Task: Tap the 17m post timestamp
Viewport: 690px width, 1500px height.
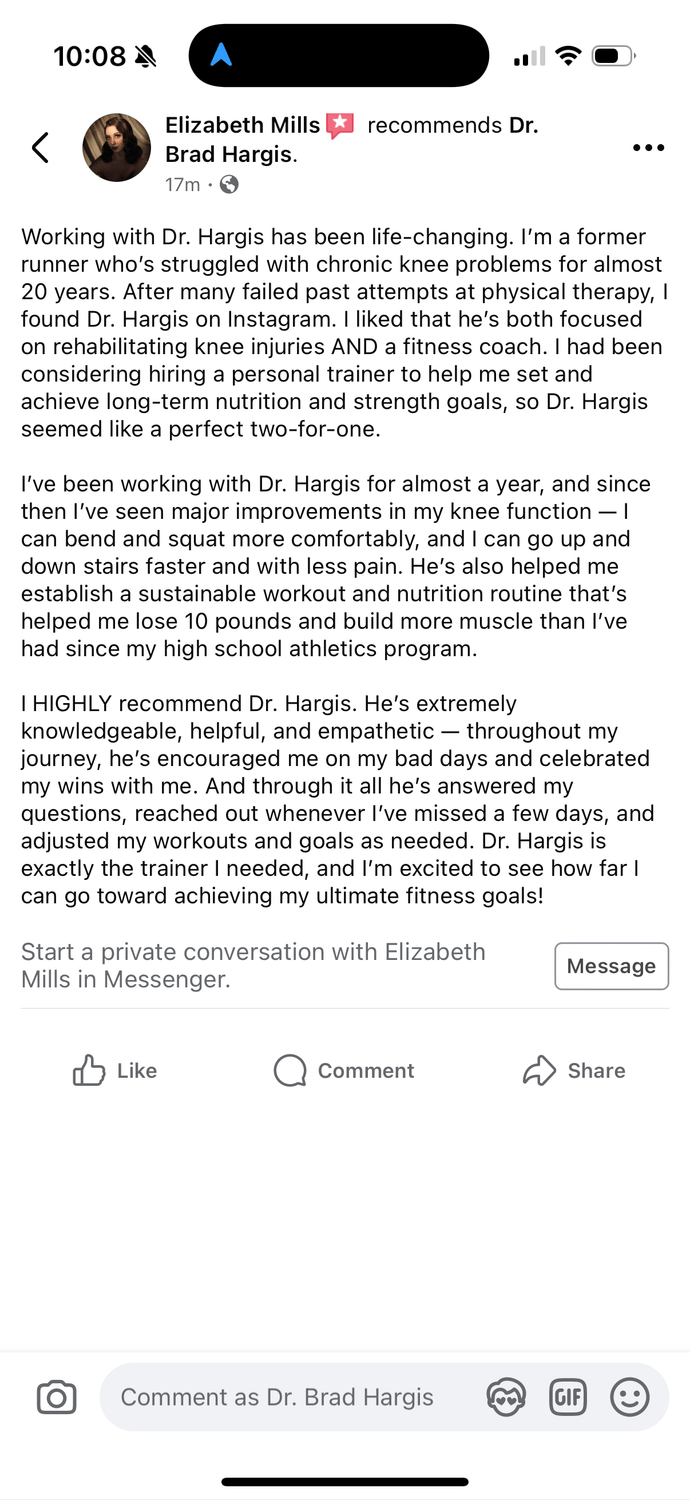Action: 182,184
